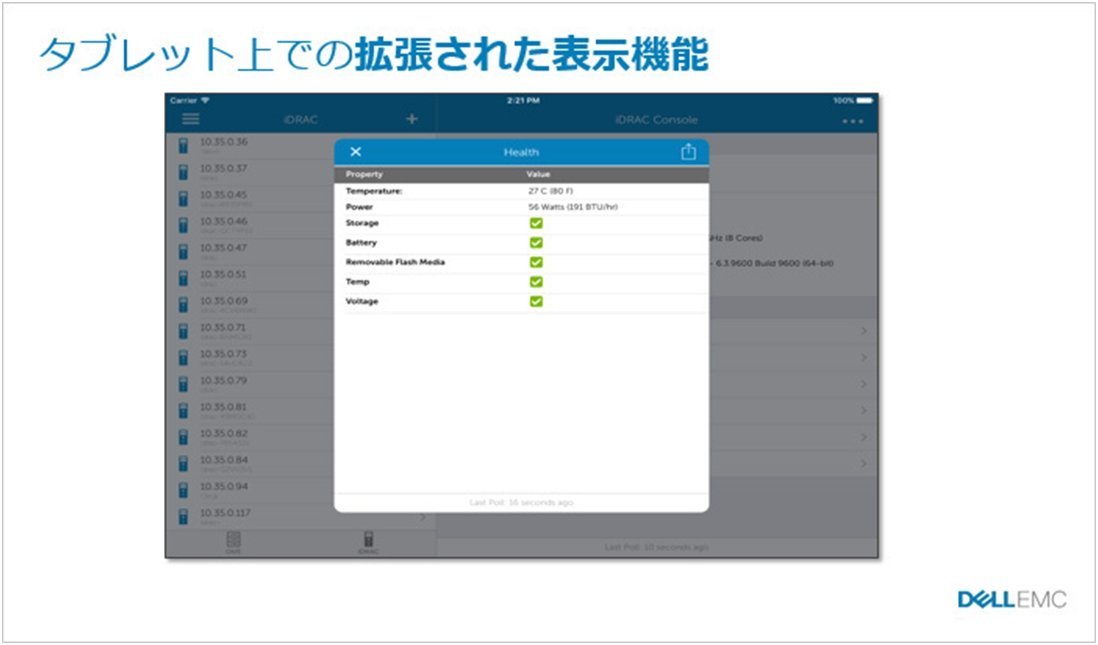Toggle the Voltage status checkbox
The height and width of the screenshot is (645, 1098).
pyautogui.click(x=536, y=302)
